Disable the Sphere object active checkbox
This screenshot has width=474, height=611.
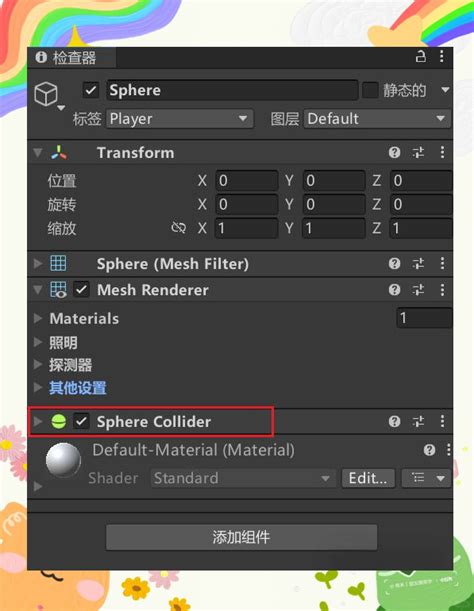tap(91, 90)
